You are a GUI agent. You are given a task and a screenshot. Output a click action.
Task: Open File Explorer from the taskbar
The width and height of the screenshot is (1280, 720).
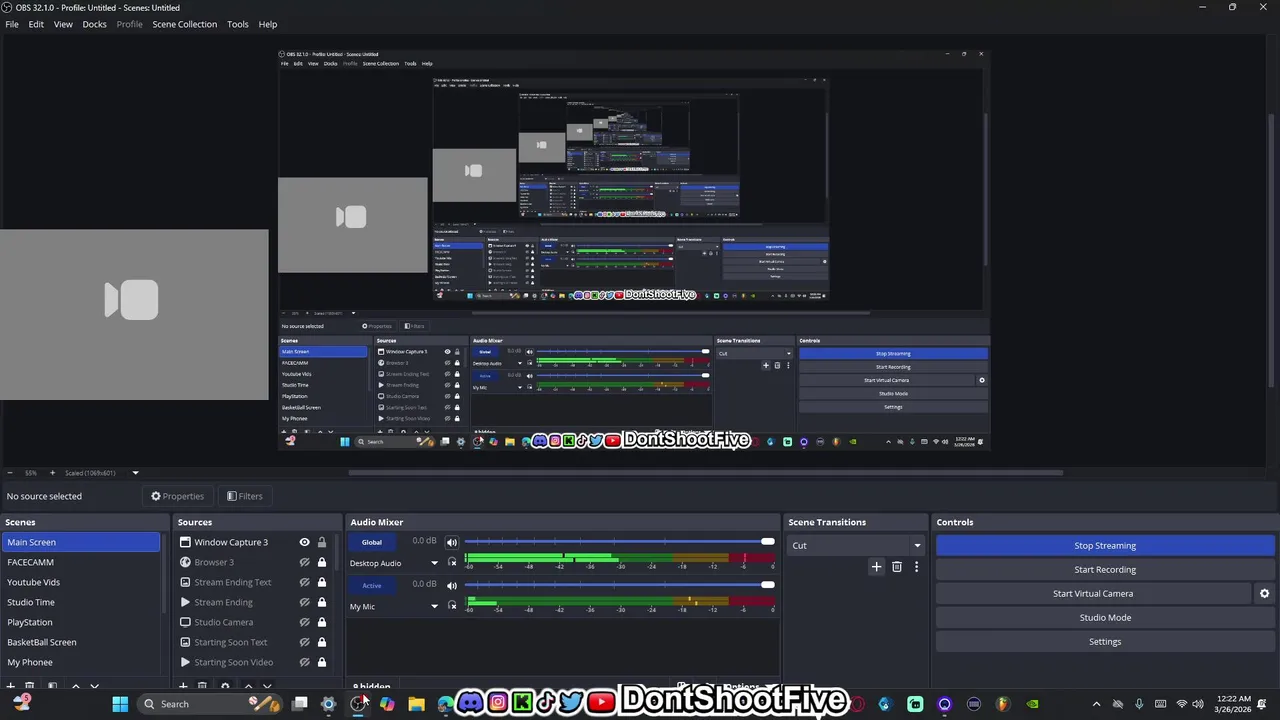pyautogui.click(x=416, y=704)
